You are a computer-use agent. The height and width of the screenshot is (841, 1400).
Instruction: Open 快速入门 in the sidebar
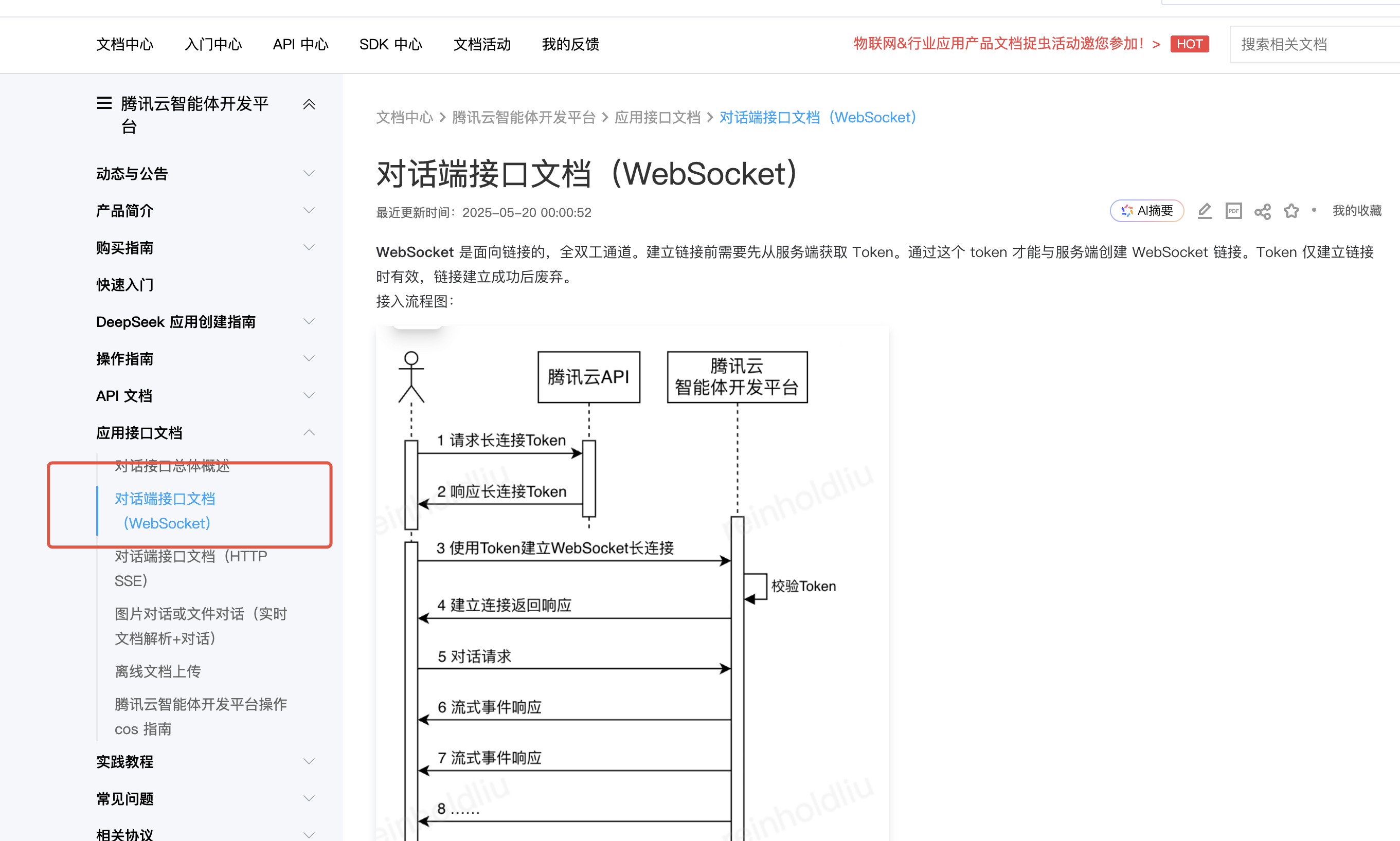coord(125,284)
